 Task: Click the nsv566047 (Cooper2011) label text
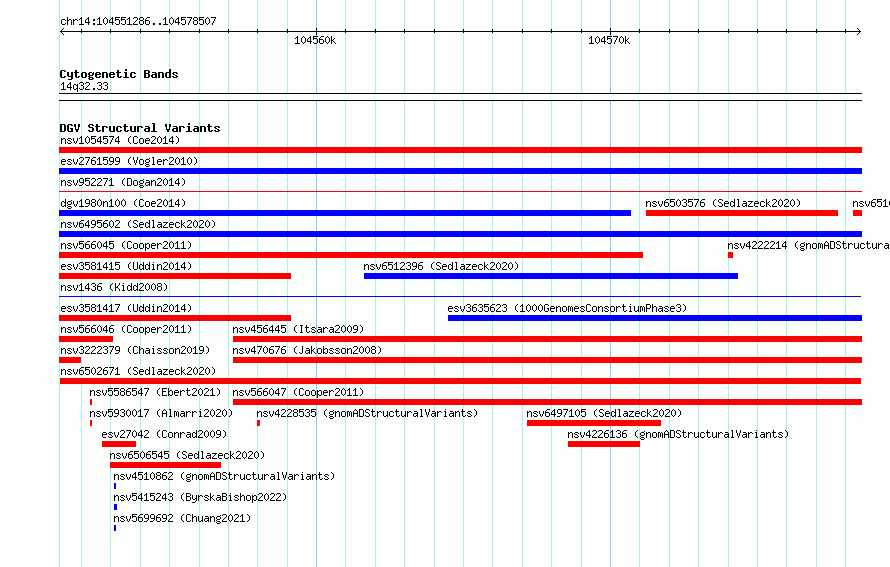(298, 392)
